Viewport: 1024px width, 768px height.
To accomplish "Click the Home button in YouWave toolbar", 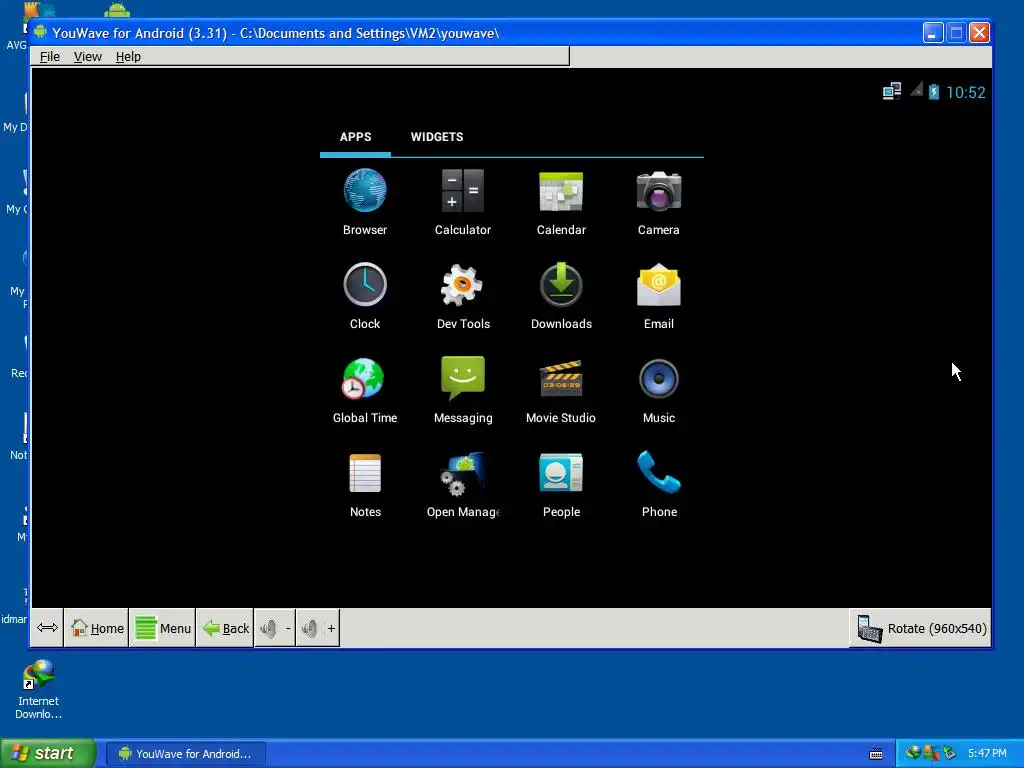I will [x=97, y=628].
